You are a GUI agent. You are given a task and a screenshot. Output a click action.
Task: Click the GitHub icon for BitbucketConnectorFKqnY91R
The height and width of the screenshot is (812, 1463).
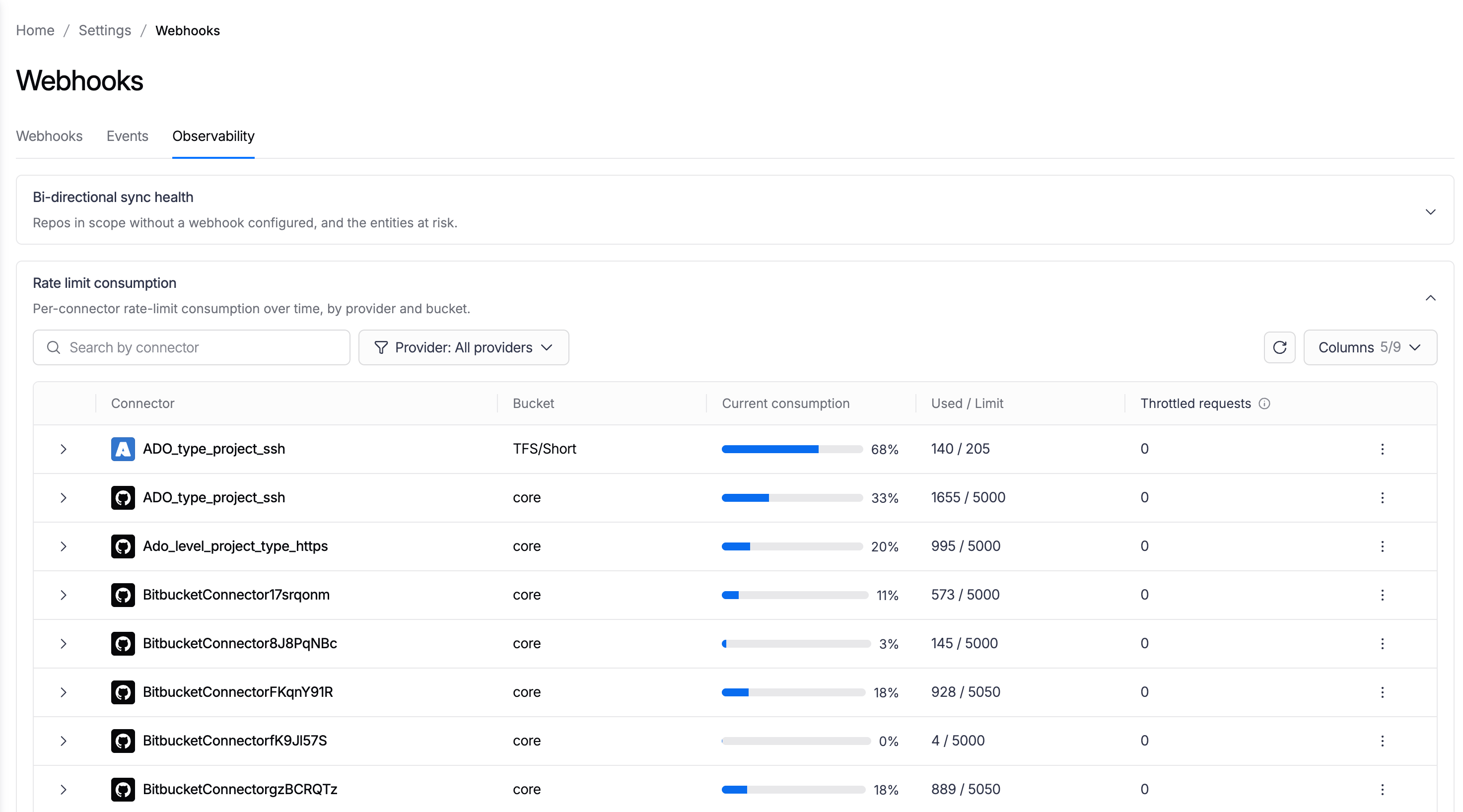point(123,692)
